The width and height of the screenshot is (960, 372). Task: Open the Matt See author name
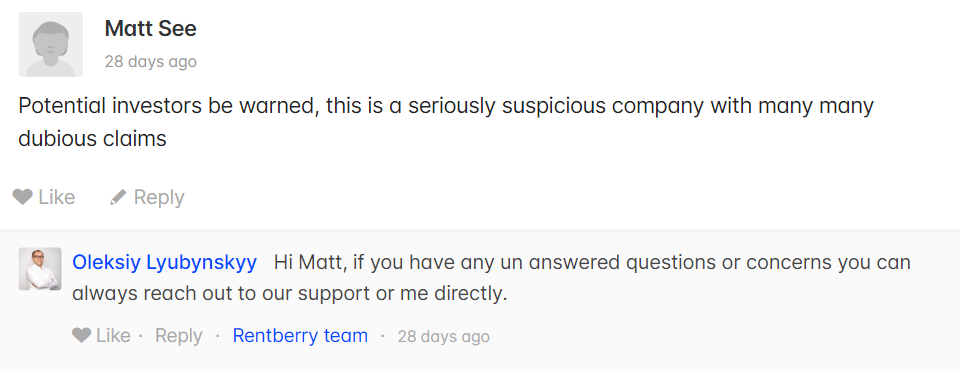[x=151, y=29]
